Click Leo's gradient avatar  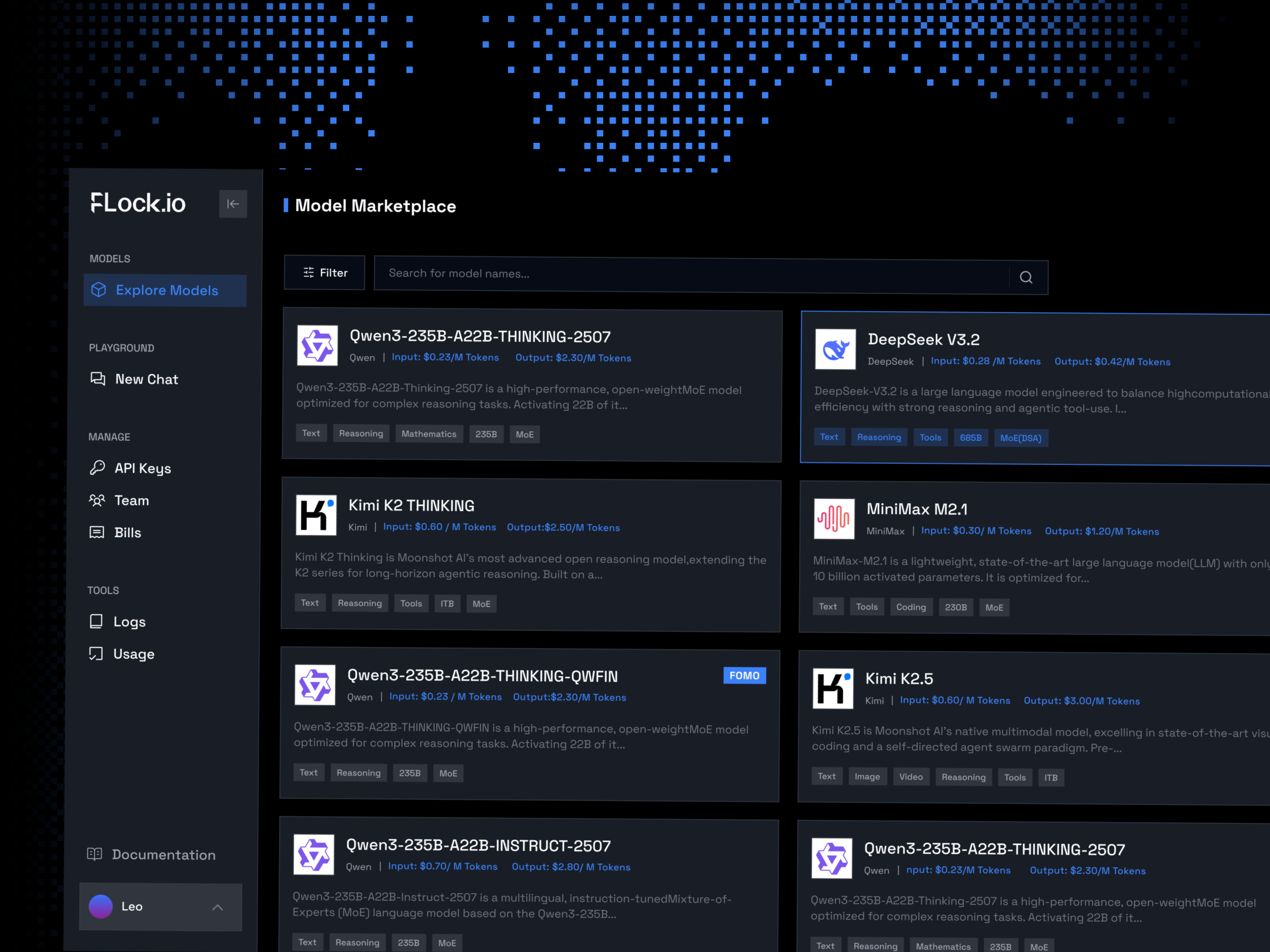pyautogui.click(x=101, y=907)
